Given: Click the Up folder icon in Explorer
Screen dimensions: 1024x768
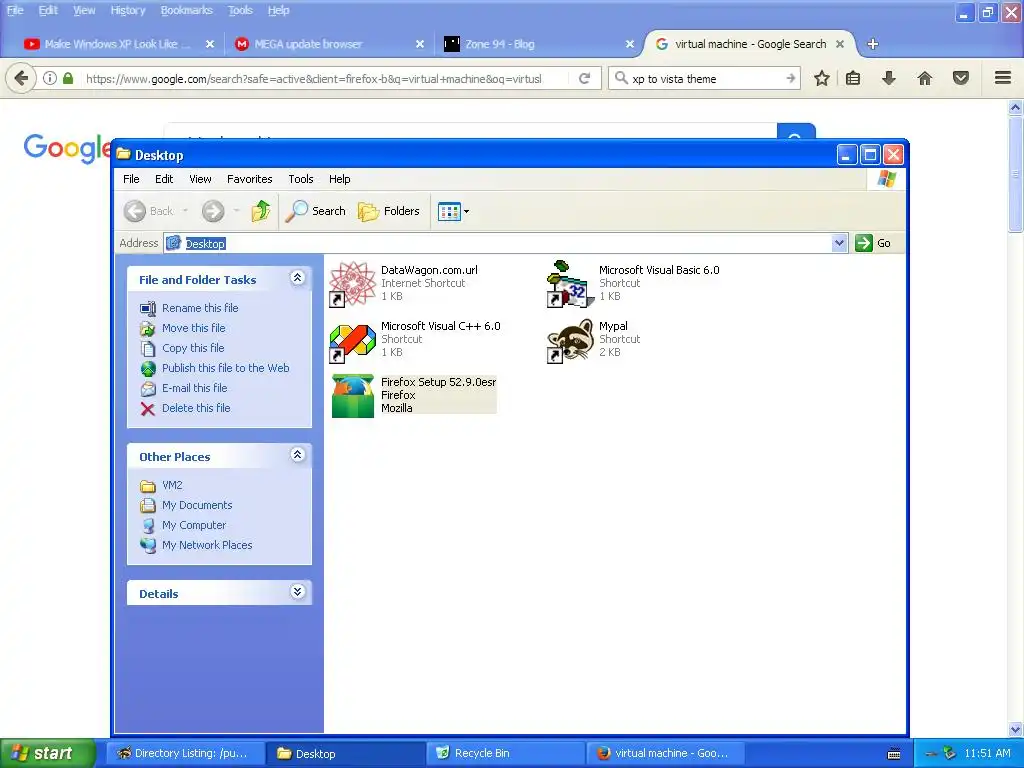Looking at the screenshot, I should 261,211.
